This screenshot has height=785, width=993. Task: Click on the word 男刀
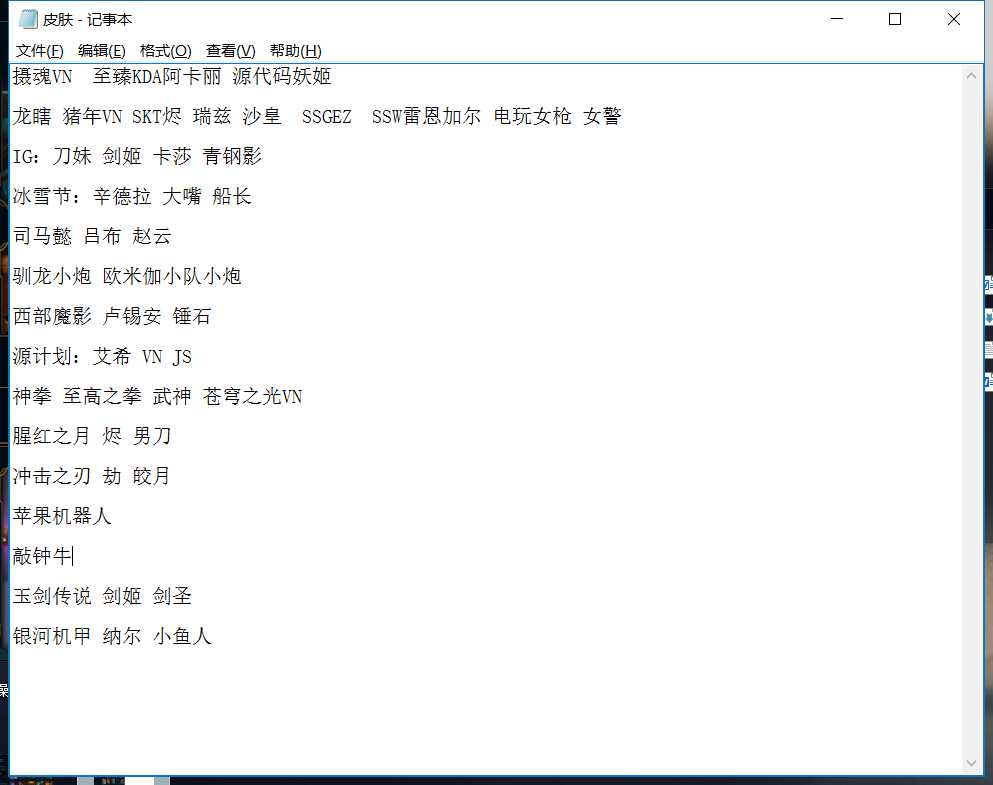(152, 436)
